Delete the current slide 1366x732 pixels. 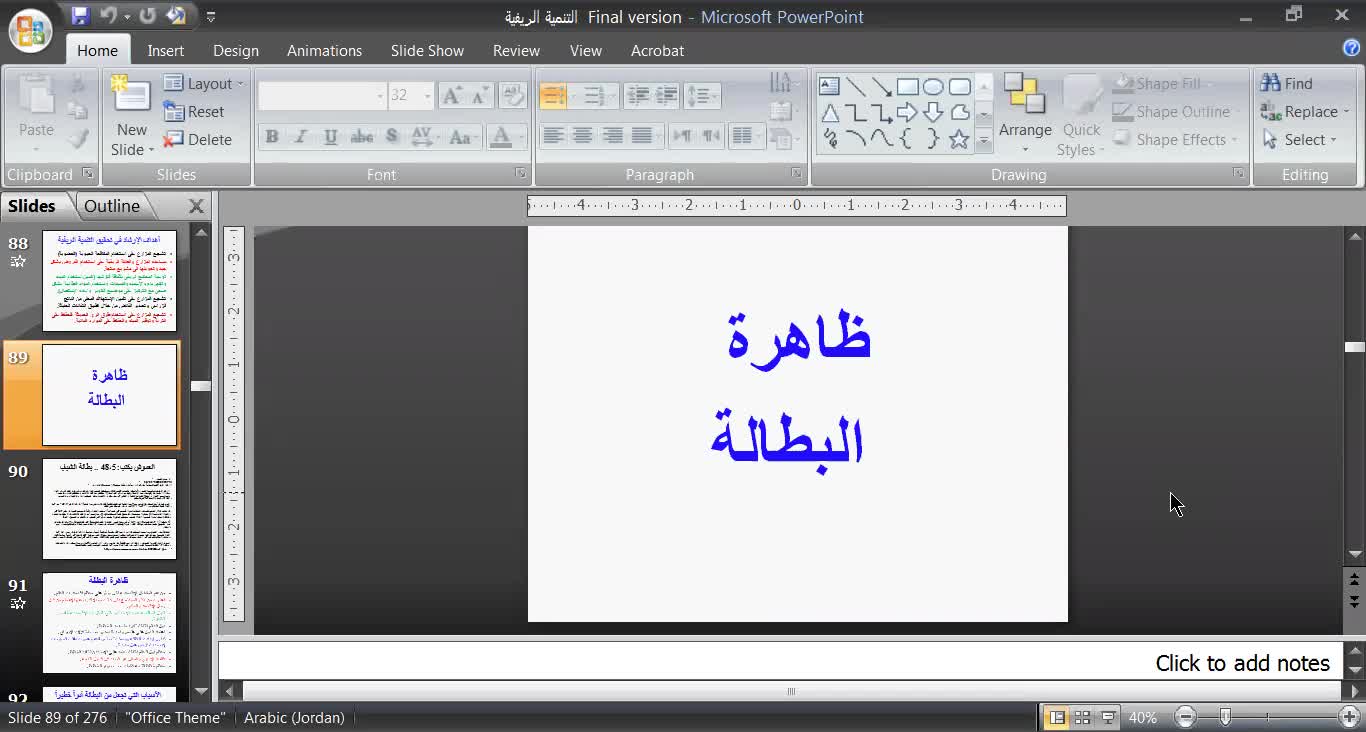[198, 139]
